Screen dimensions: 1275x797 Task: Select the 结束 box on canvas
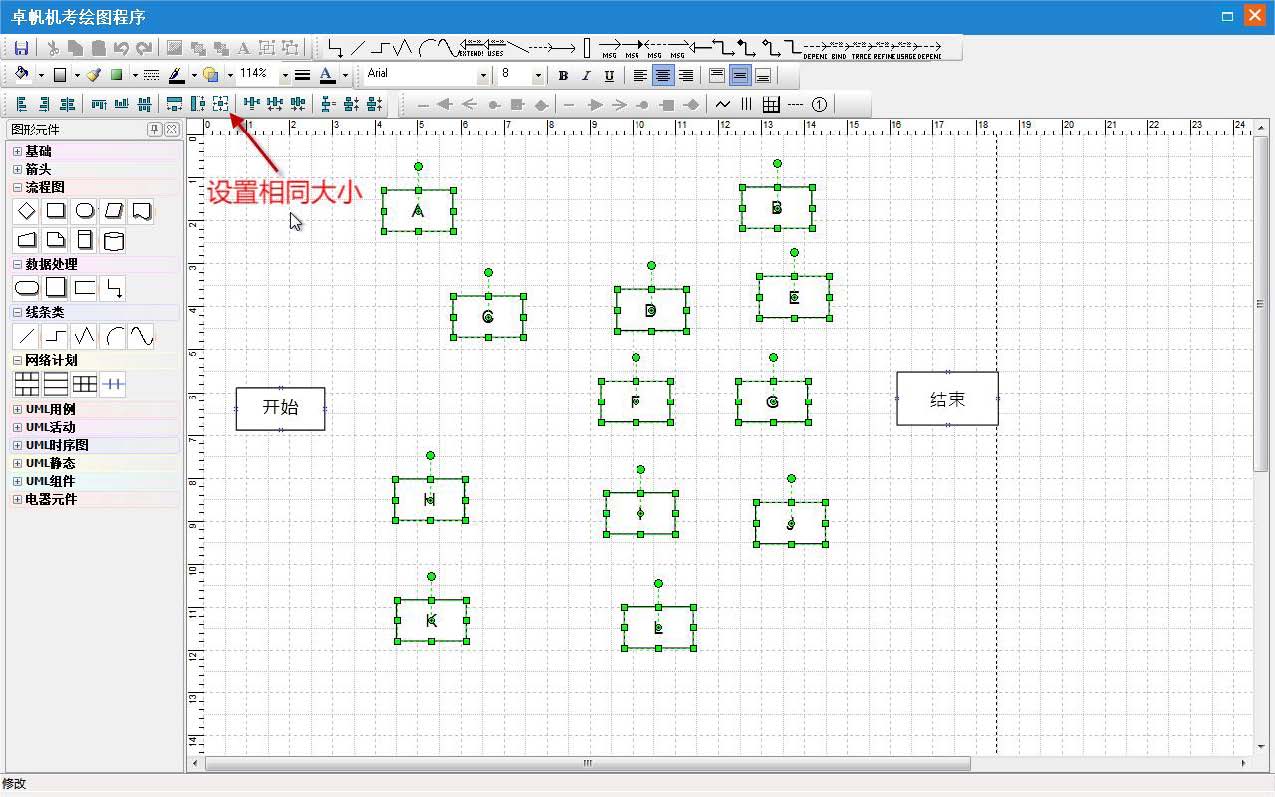tap(947, 398)
